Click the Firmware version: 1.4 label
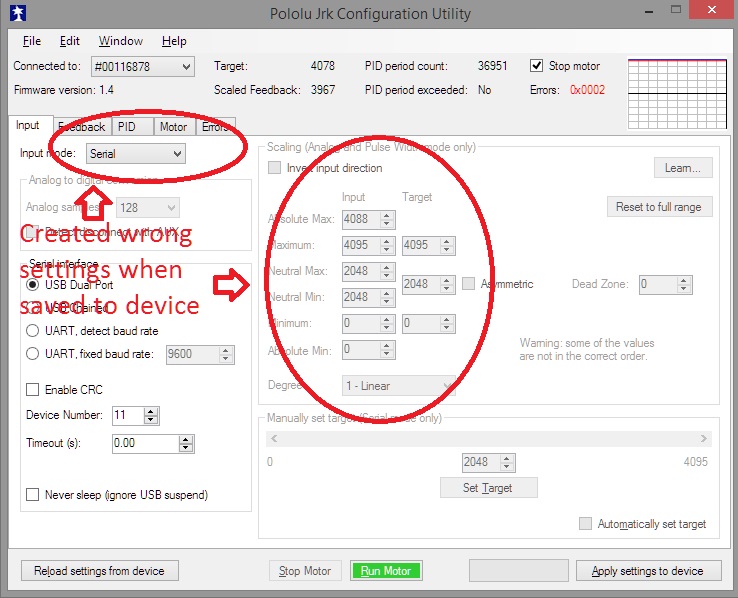 click(64, 90)
